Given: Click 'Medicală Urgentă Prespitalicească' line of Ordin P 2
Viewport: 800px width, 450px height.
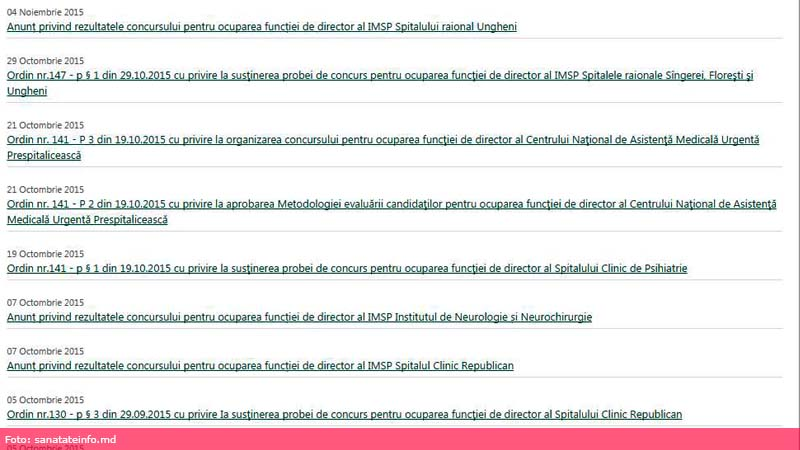Looking at the screenshot, I should [x=87, y=220].
